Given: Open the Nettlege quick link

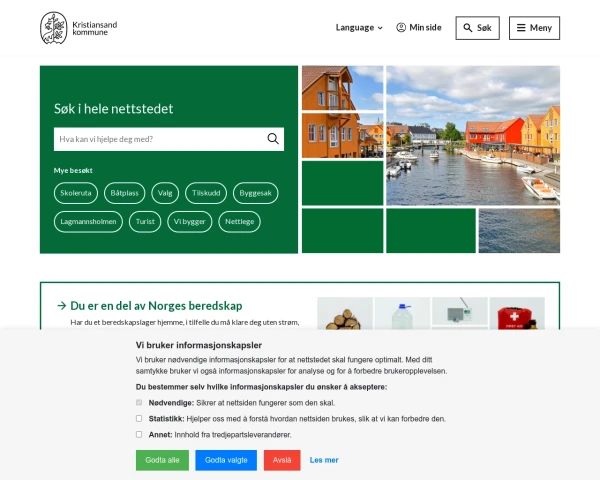Looking at the screenshot, I should 239,222.
